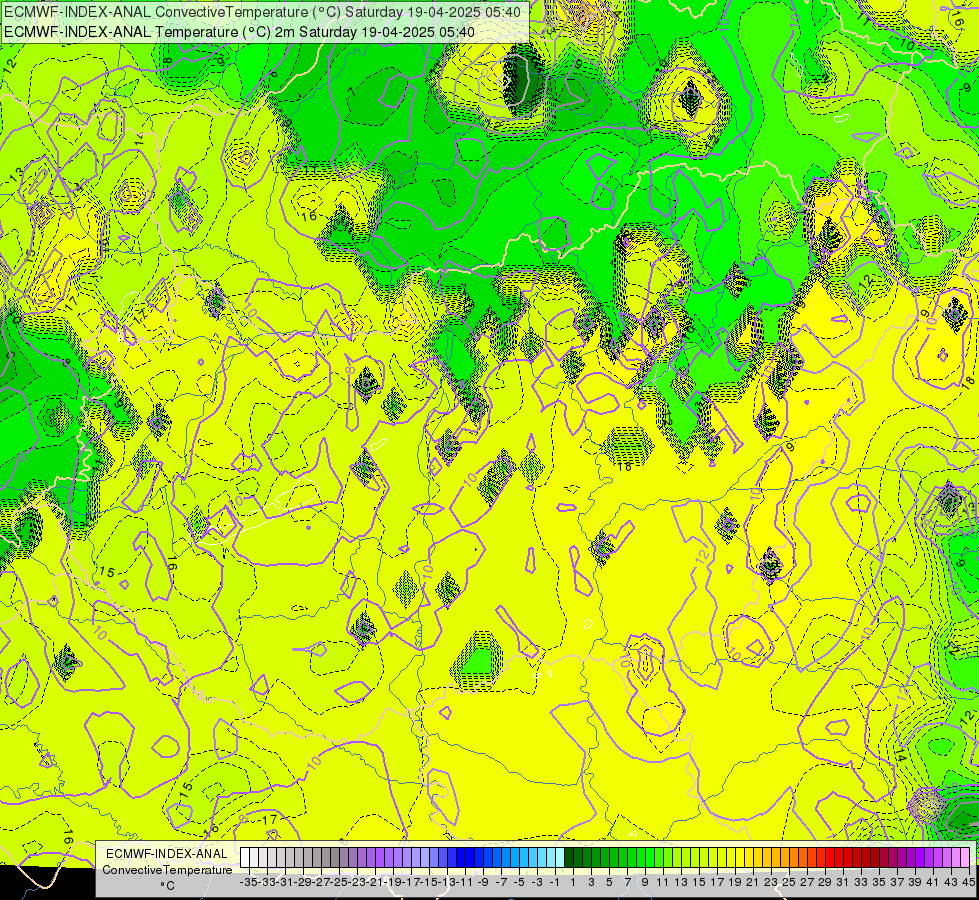Screen dimensions: 979x900
Task: Select the dark green legend swatch above 1
Action: click(x=569, y=858)
